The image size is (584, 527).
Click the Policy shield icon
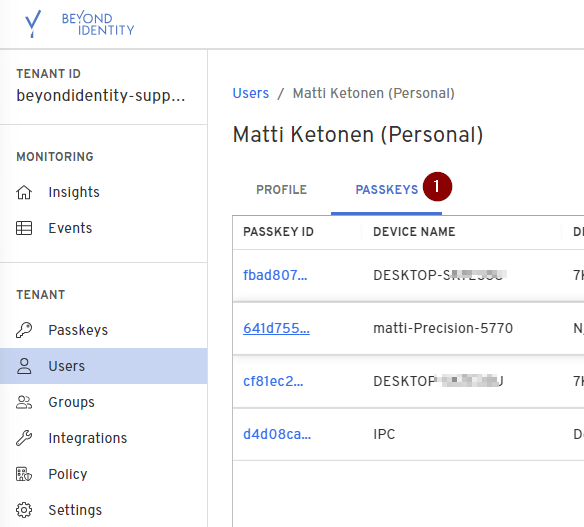24,474
